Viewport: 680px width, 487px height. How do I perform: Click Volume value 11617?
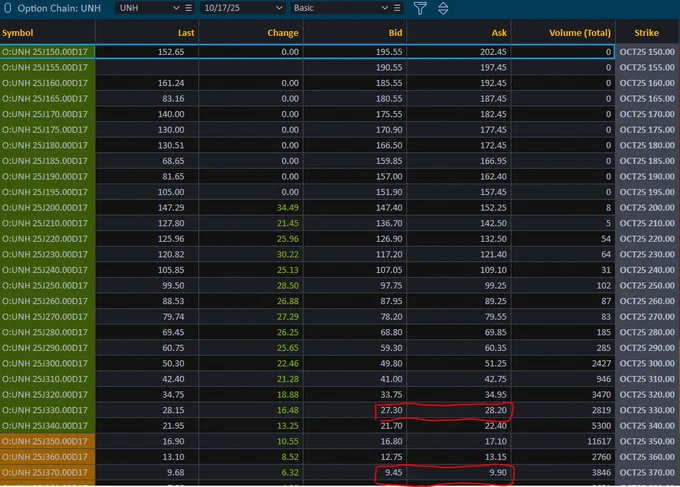(x=599, y=441)
